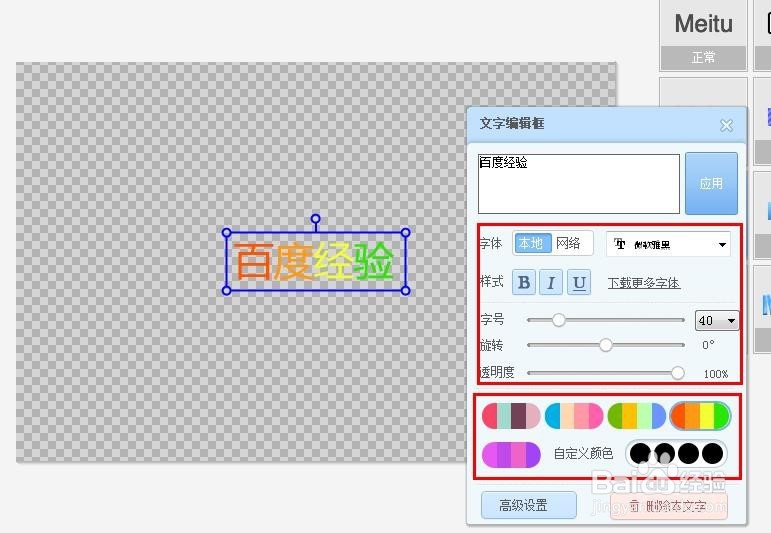Click the bottom-right text box resize handle
The image size is (771, 533).
[405, 291]
